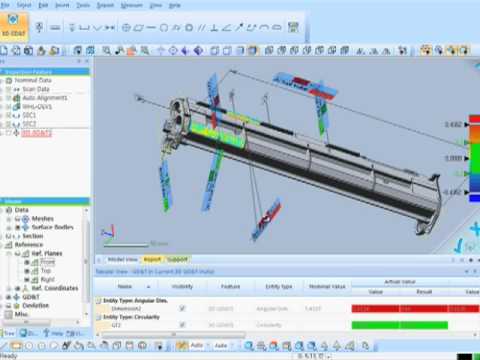Toggle visibility checkbox for Dimension2 row

[182, 308]
